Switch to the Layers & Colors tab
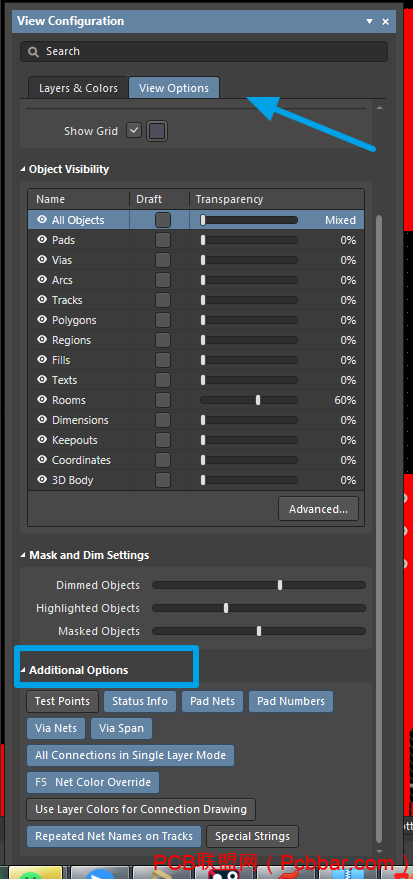 tap(78, 88)
